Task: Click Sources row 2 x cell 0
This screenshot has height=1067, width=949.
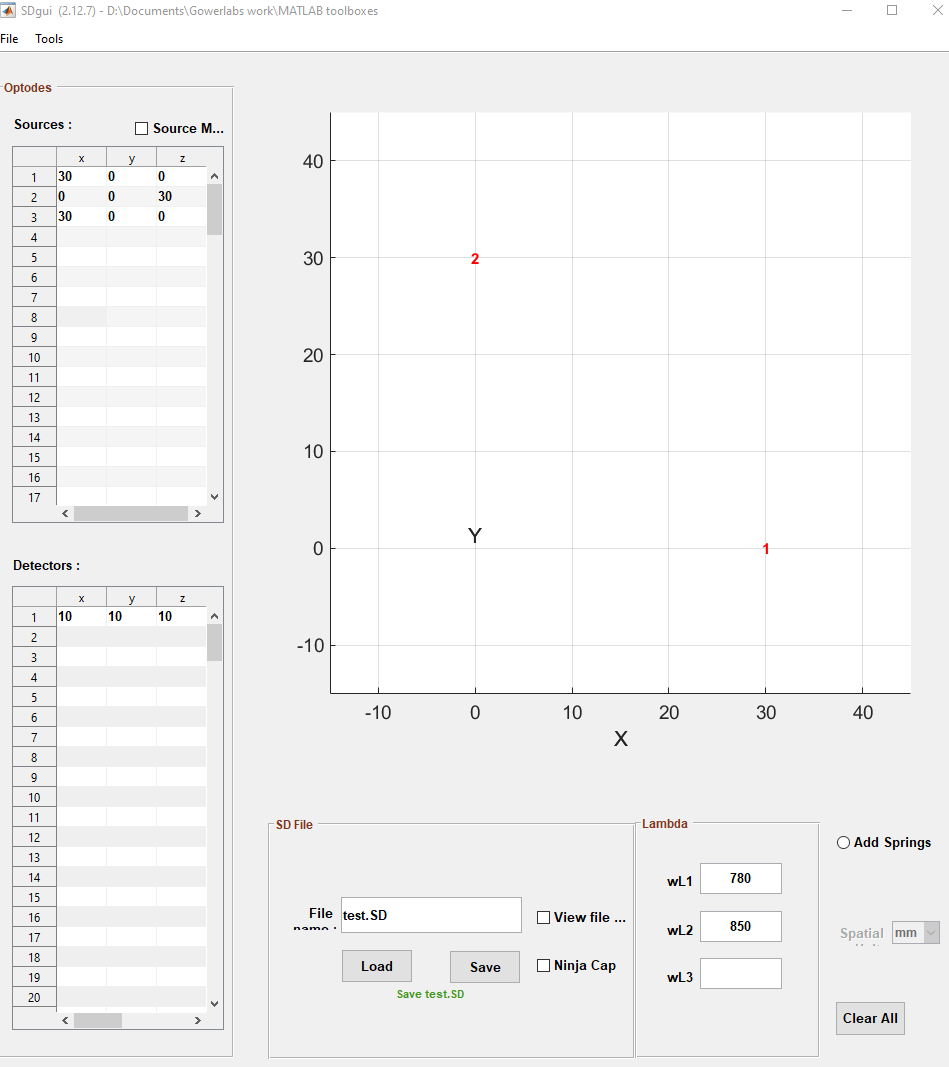Action: point(82,196)
